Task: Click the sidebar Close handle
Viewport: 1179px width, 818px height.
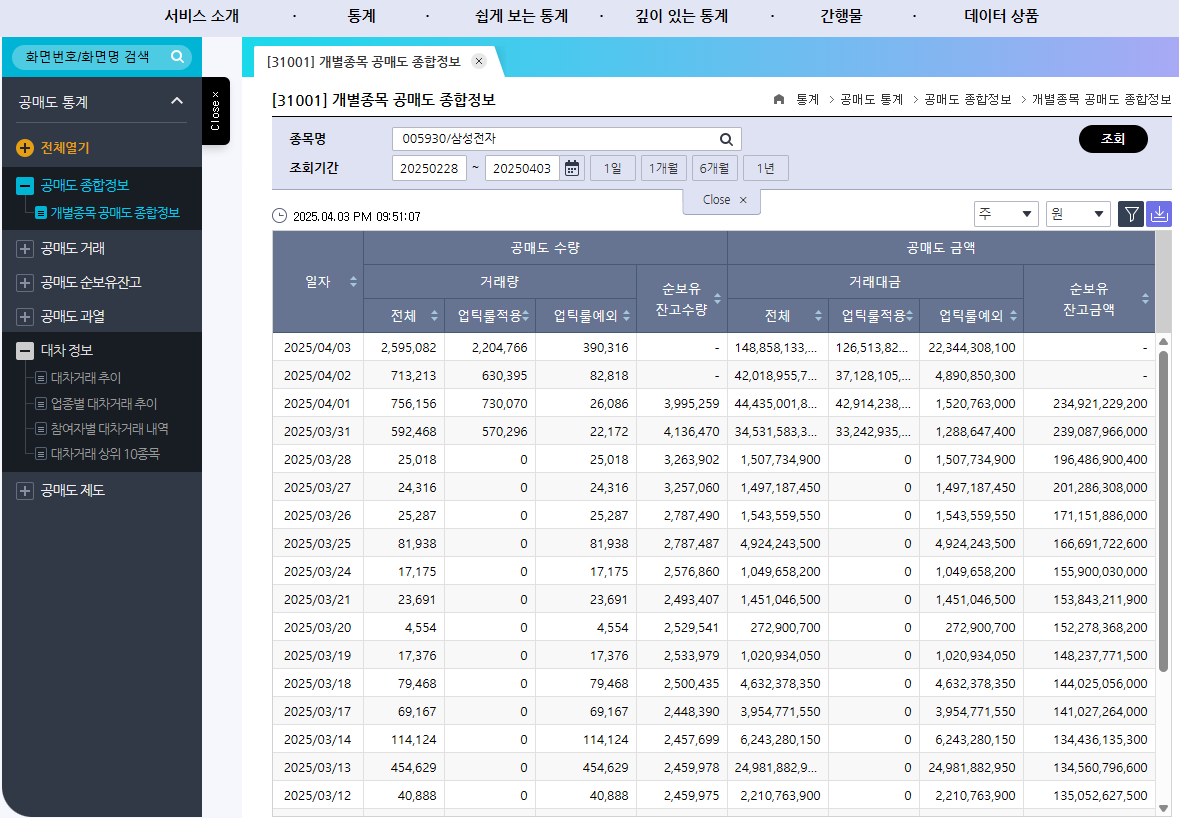Action: click(216, 111)
